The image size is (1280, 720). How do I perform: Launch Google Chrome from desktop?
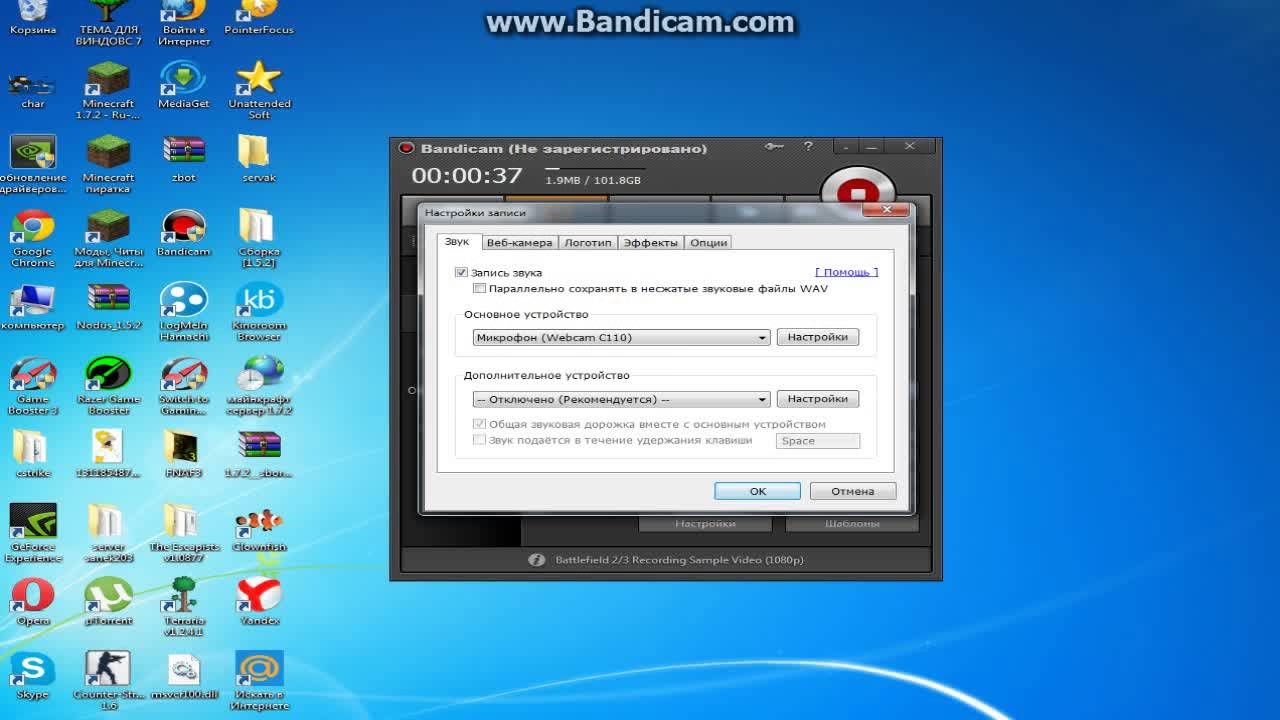pyautogui.click(x=33, y=239)
